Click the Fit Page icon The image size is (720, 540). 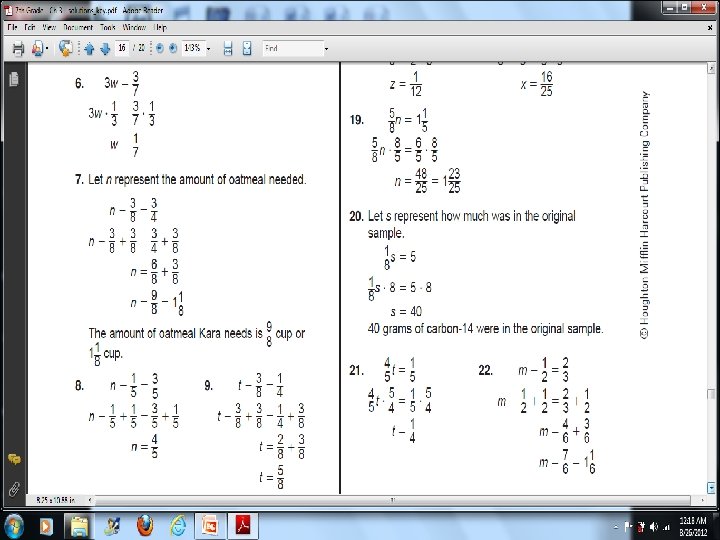(x=247, y=48)
